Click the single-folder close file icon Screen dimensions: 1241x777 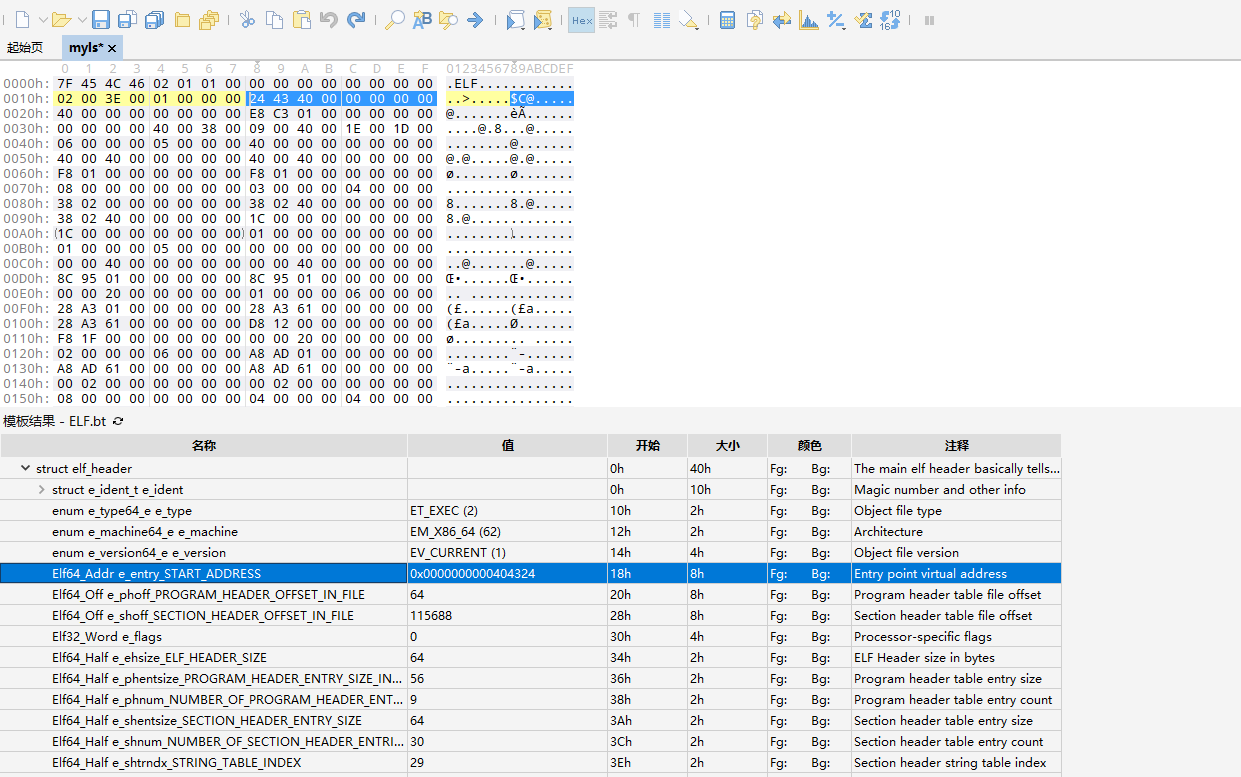182,20
